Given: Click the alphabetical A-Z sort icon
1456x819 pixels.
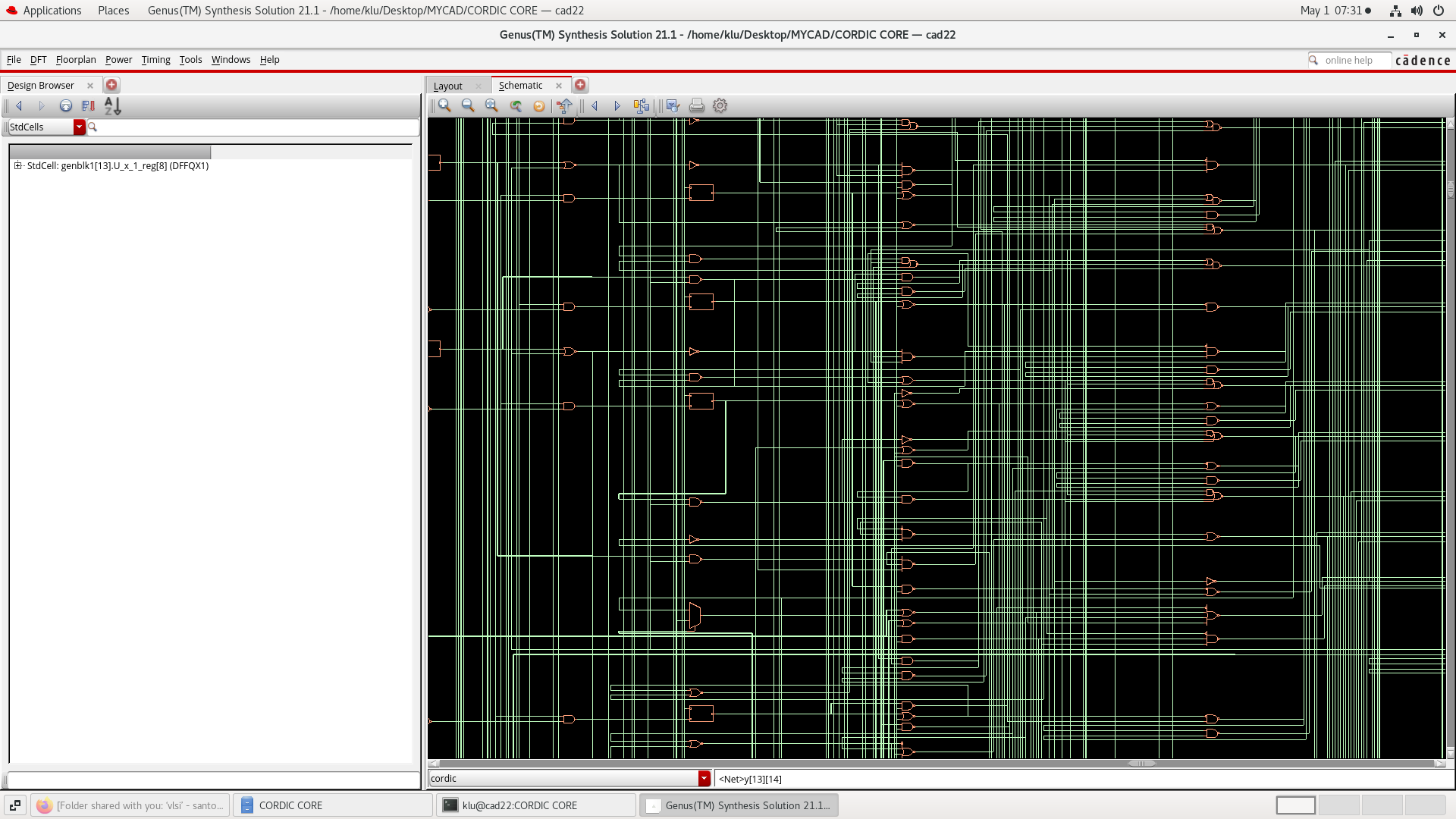Looking at the screenshot, I should (112, 106).
